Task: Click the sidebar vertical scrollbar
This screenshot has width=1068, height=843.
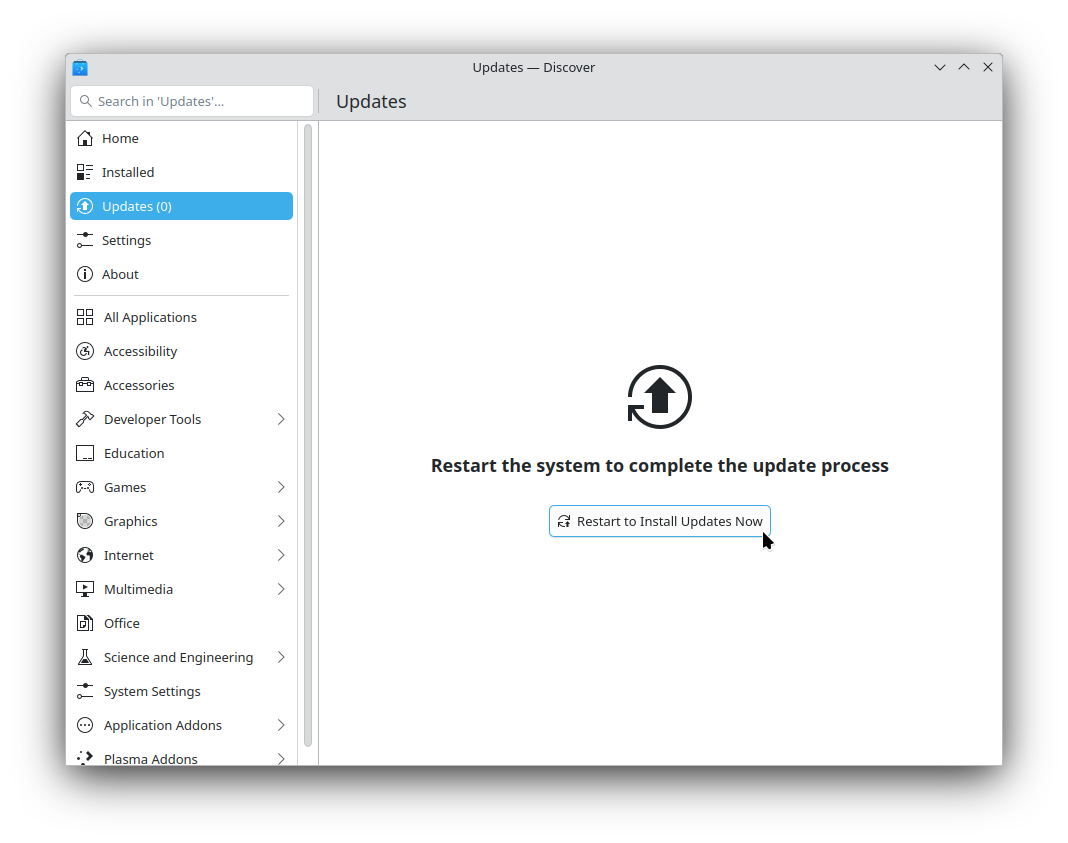Action: point(308,435)
